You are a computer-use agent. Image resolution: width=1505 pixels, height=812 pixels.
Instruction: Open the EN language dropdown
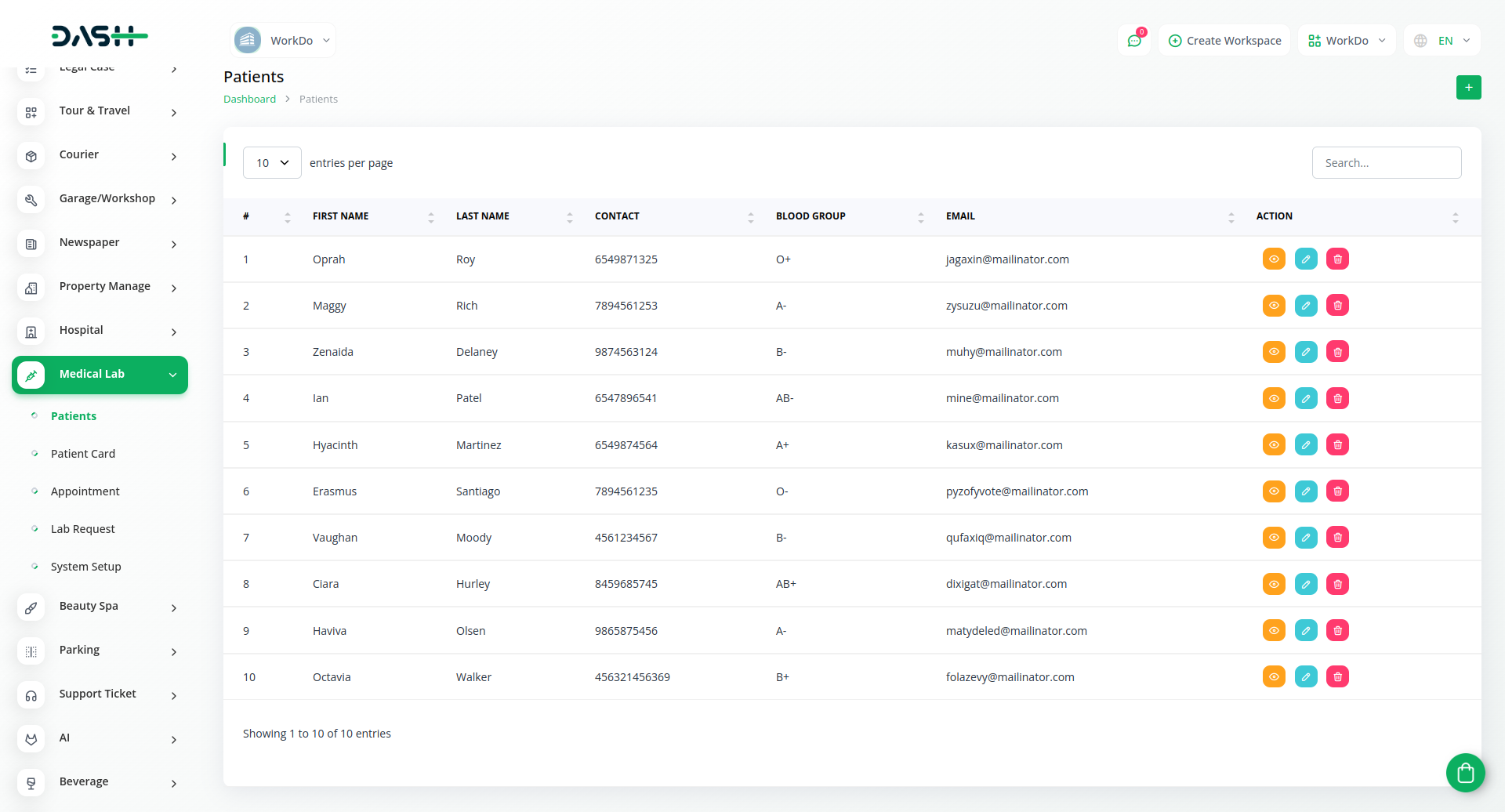point(1442,41)
